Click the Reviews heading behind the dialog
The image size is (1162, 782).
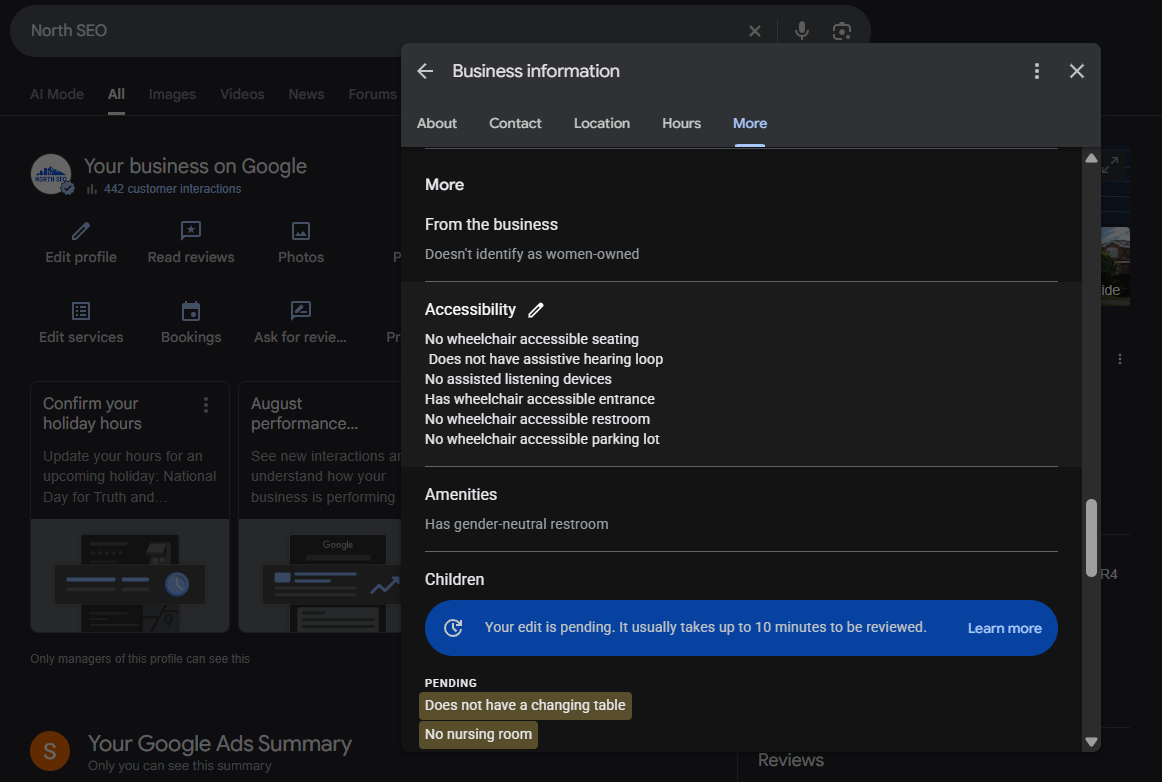[x=791, y=761]
